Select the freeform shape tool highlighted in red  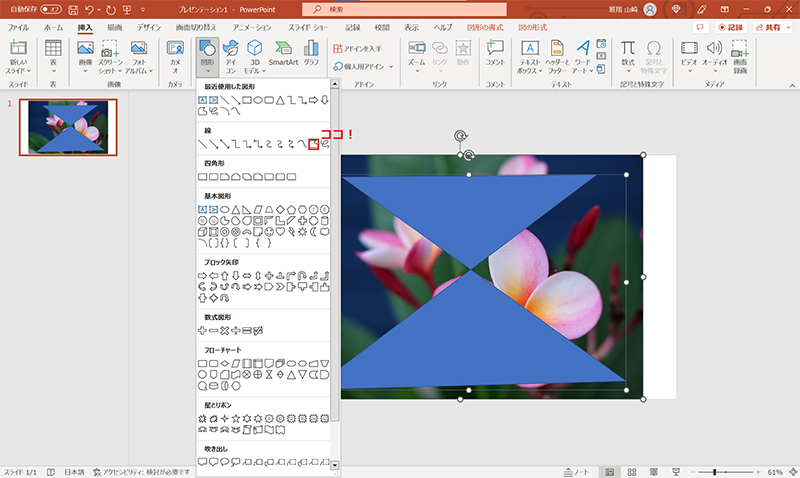click(x=314, y=145)
